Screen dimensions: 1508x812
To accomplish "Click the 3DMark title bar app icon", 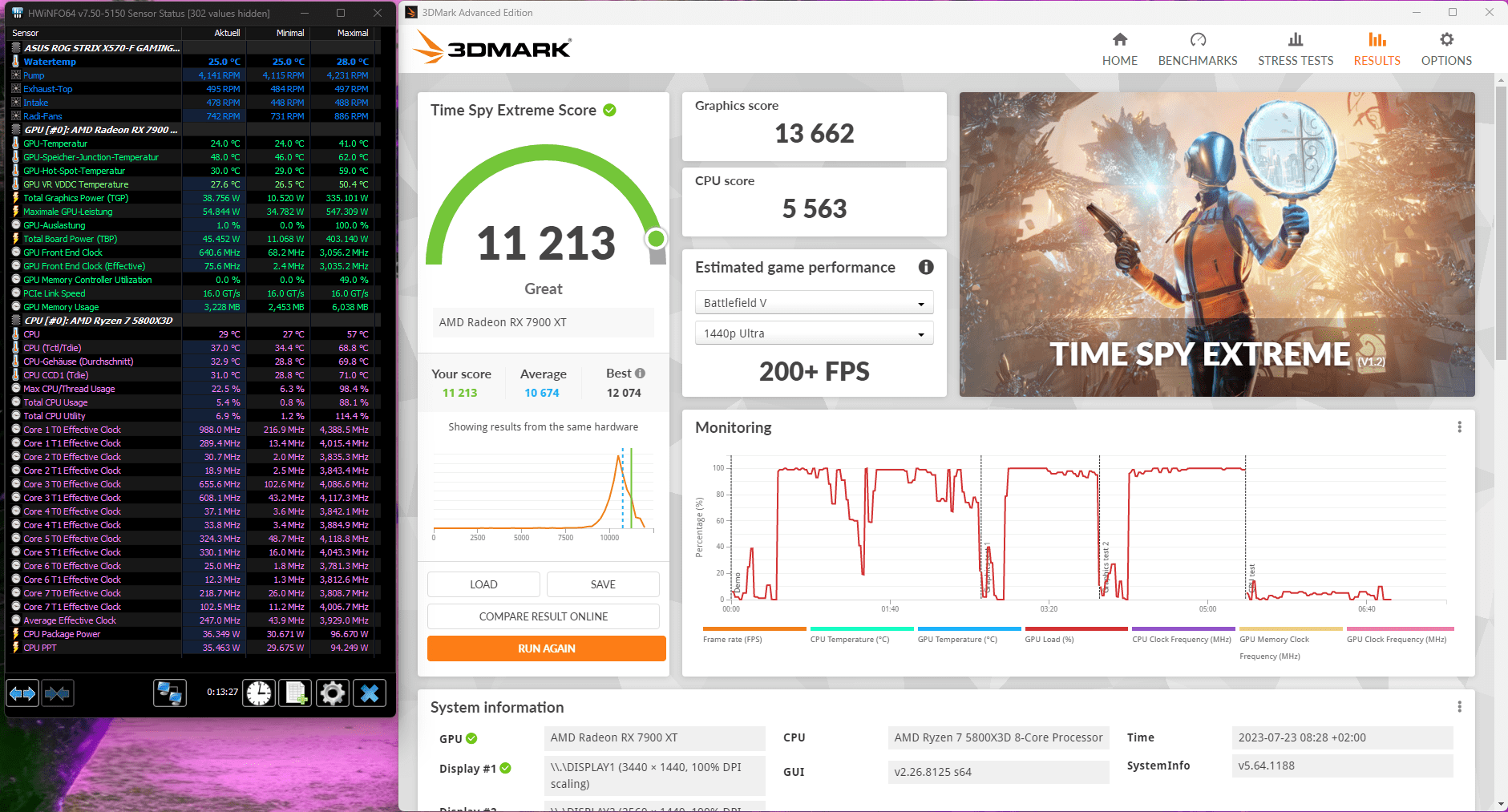I will [411, 13].
